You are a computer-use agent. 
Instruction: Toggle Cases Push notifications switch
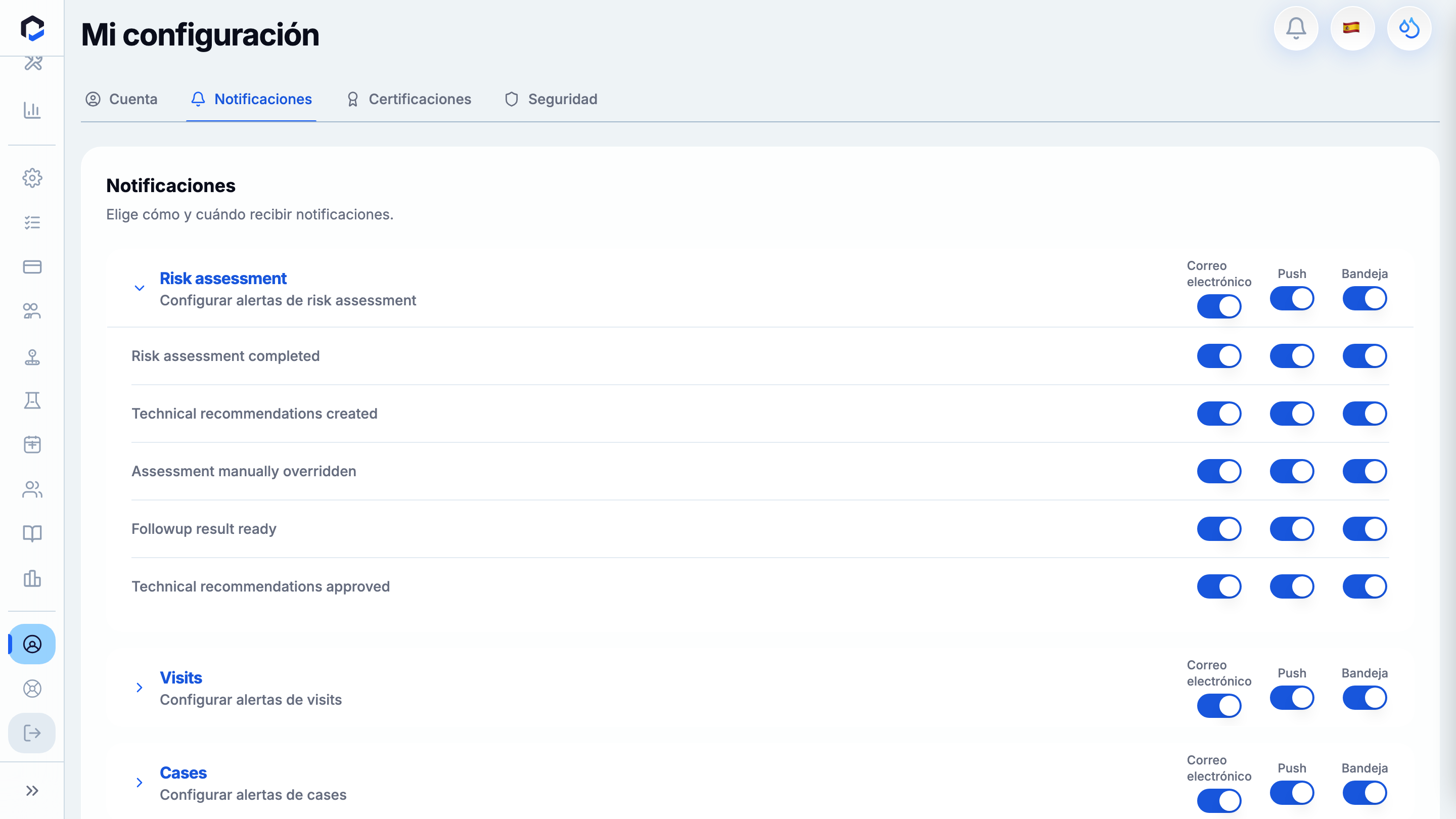(1292, 793)
